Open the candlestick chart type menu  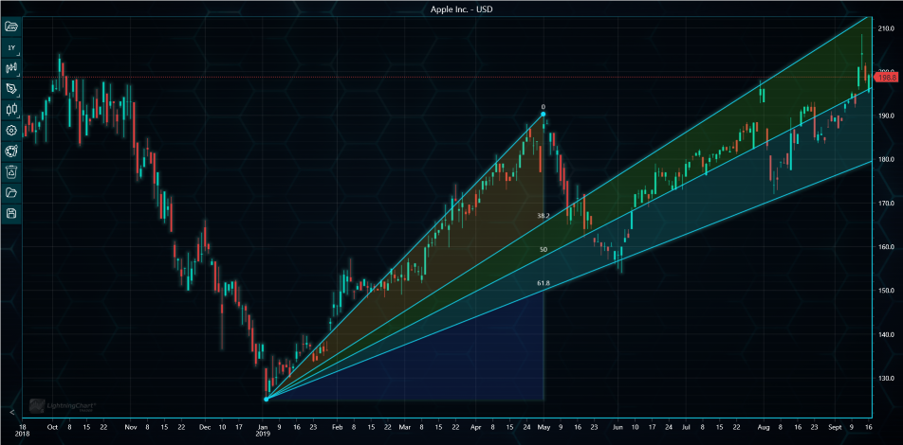pyautogui.click(x=12, y=109)
